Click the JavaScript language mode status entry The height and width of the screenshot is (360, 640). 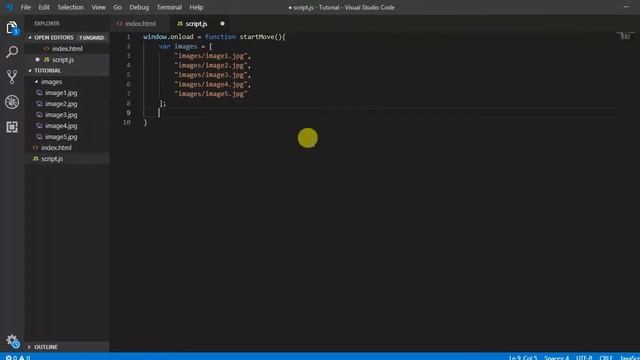pyautogui.click(x=629, y=357)
